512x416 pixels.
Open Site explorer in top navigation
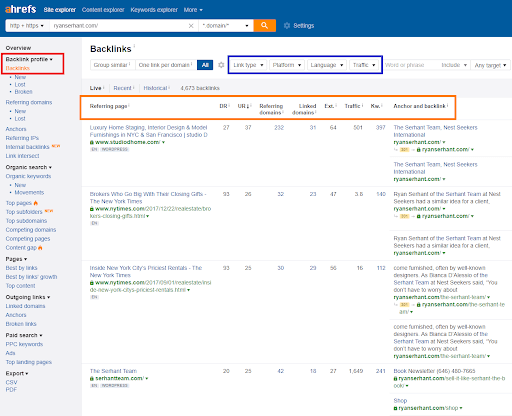(60, 10)
